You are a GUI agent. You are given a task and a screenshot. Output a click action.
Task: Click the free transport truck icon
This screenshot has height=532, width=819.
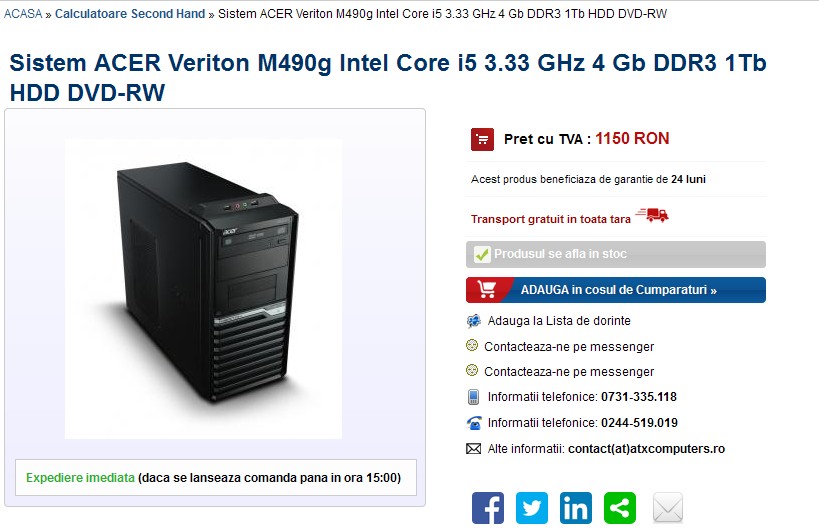pos(652,215)
